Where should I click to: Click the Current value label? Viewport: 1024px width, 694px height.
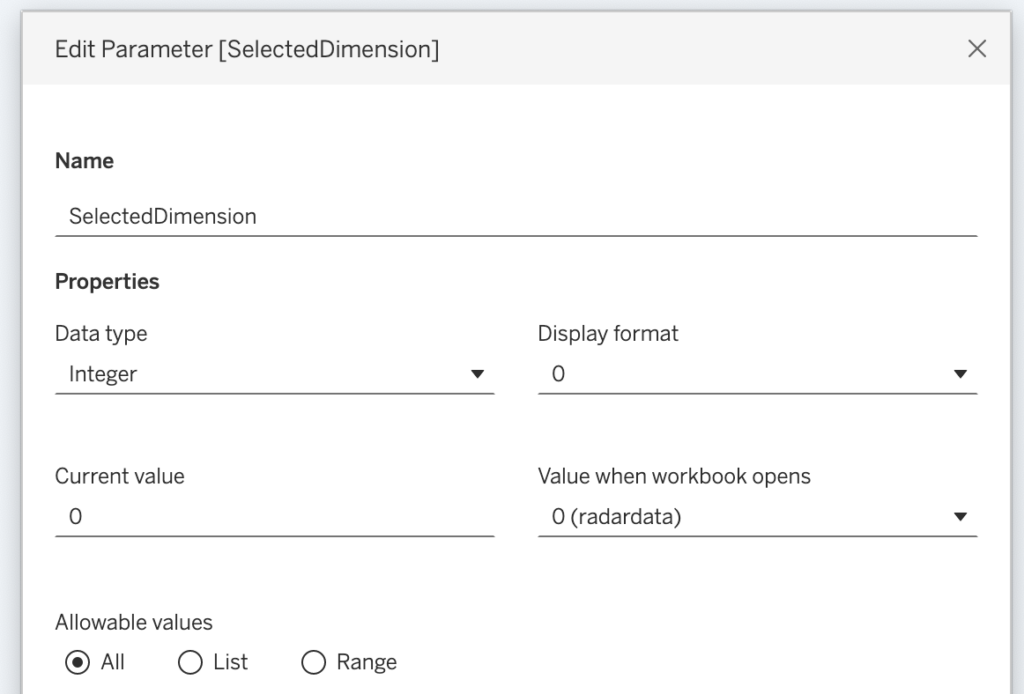[x=119, y=476]
